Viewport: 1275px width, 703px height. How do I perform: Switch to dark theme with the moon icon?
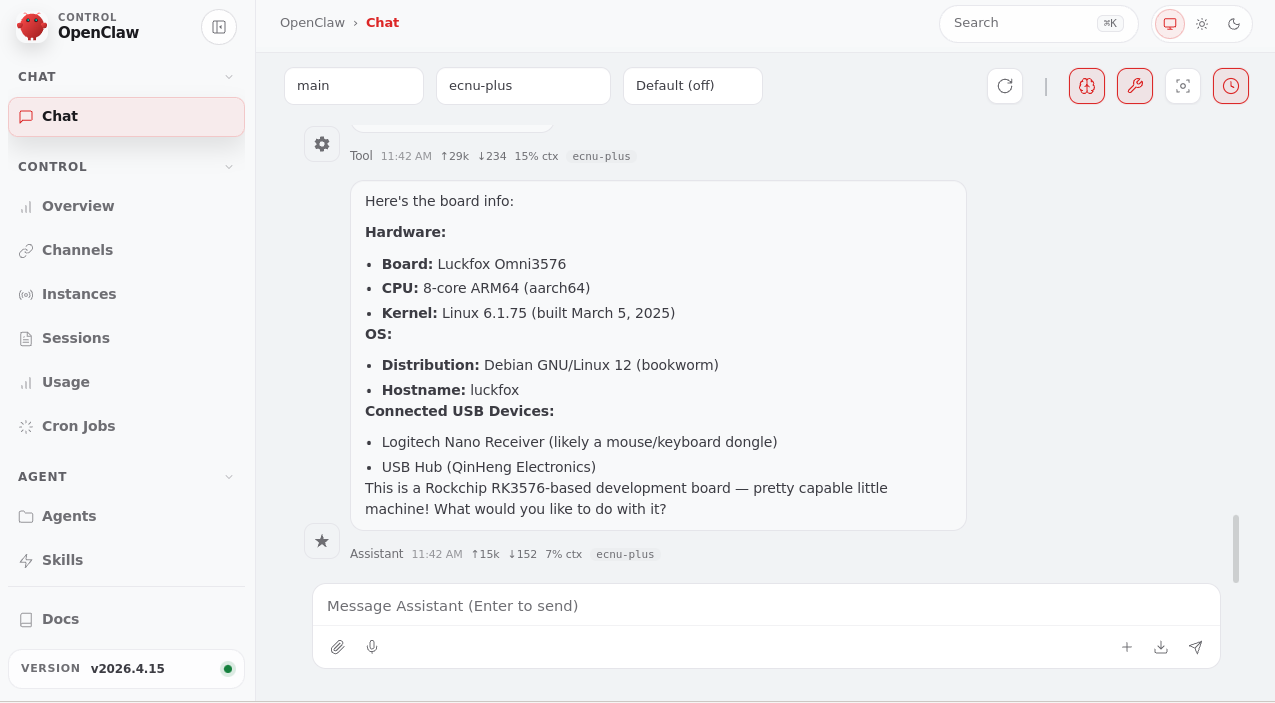click(1234, 24)
